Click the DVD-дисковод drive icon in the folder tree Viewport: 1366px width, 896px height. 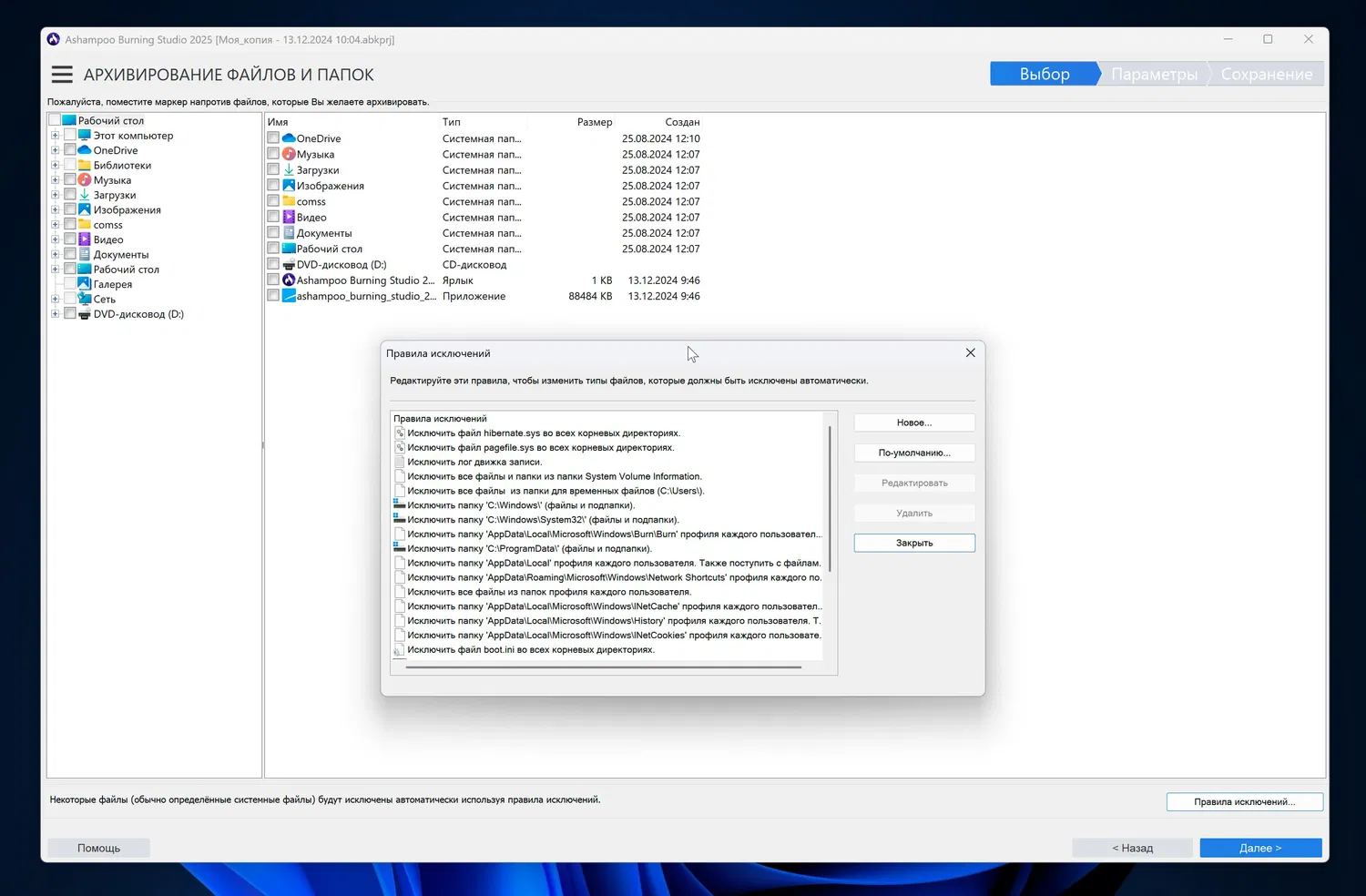coord(85,314)
